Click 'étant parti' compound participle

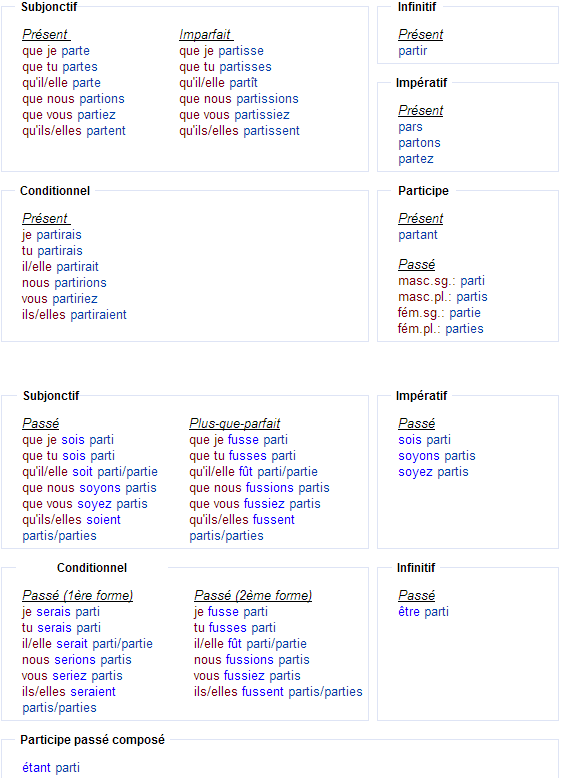(x=51, y=768)
